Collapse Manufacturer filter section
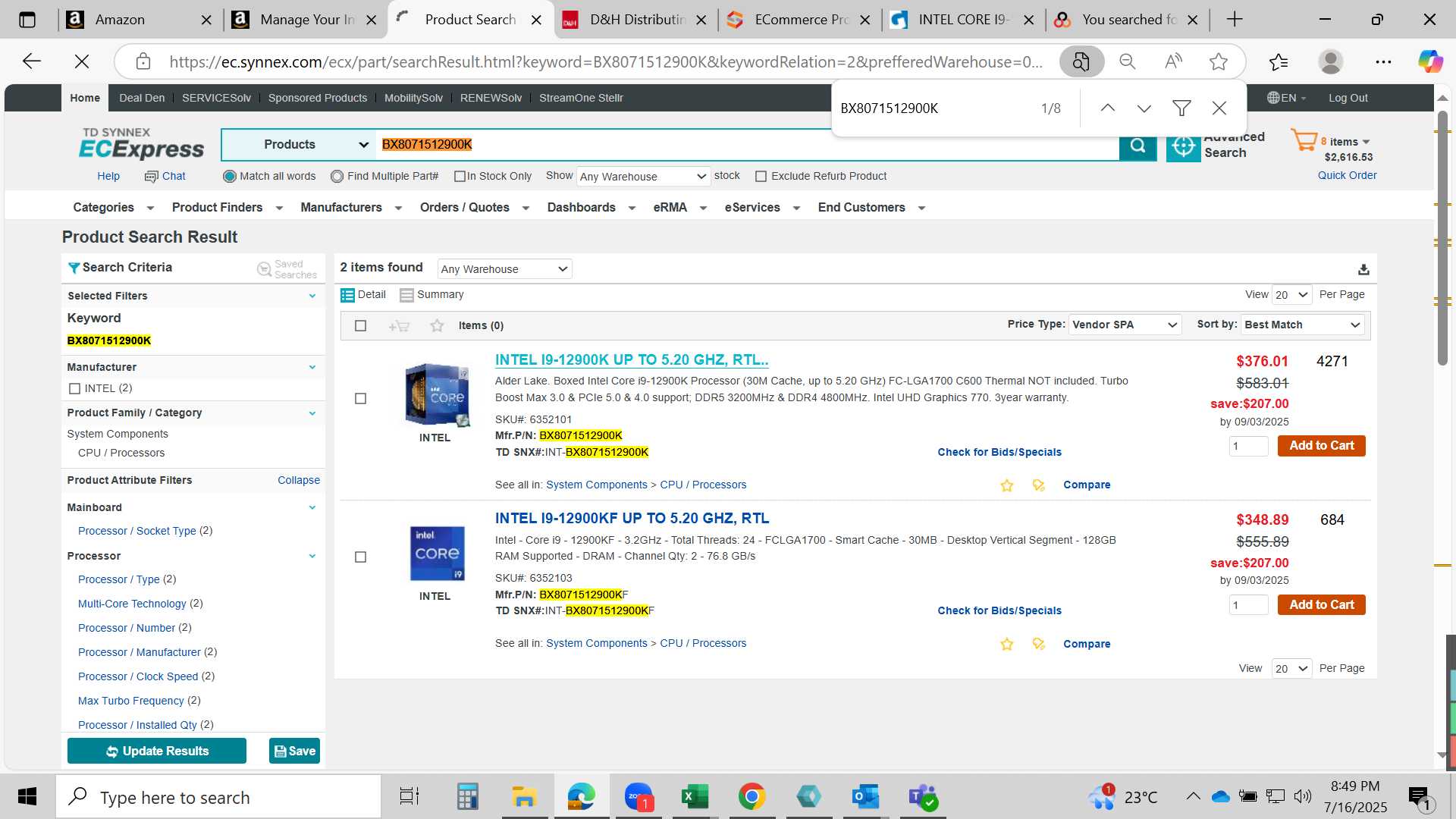This screenshot has width=1456, height=819. [312, 368]
